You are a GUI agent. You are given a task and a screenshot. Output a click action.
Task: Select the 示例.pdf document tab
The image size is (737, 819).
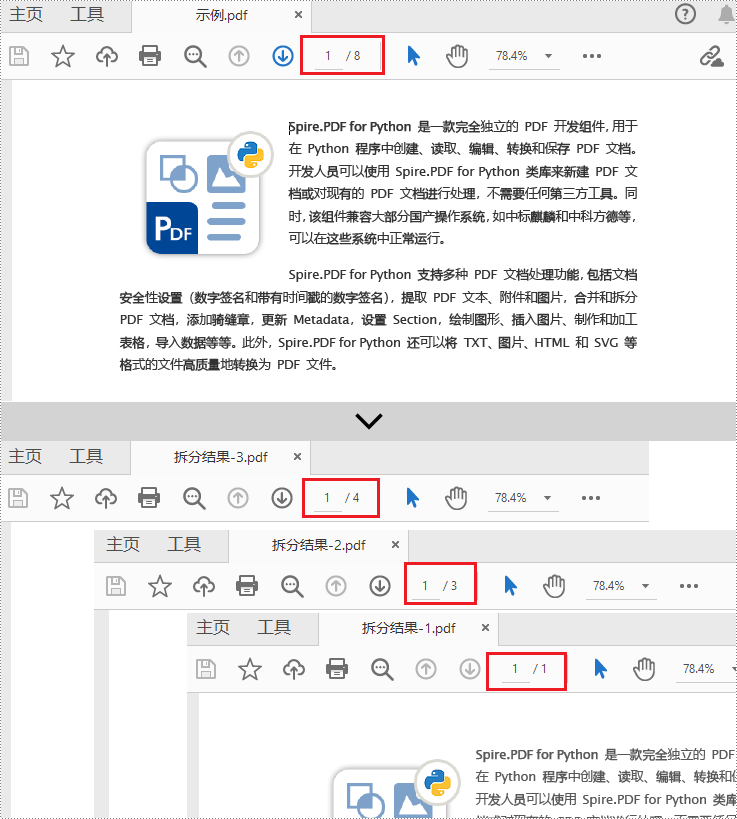tap(221, 15)
